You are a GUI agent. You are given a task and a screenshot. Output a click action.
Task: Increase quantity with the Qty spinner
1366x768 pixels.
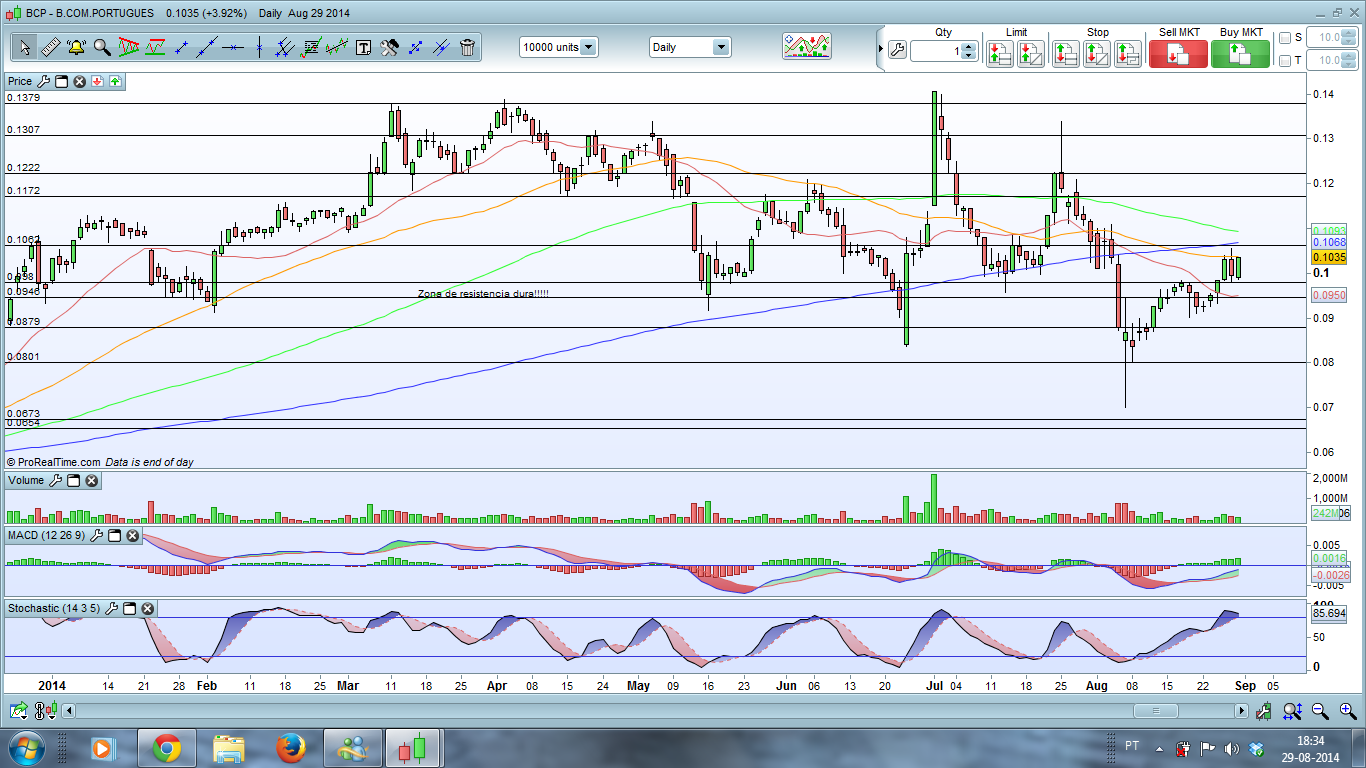968,46
